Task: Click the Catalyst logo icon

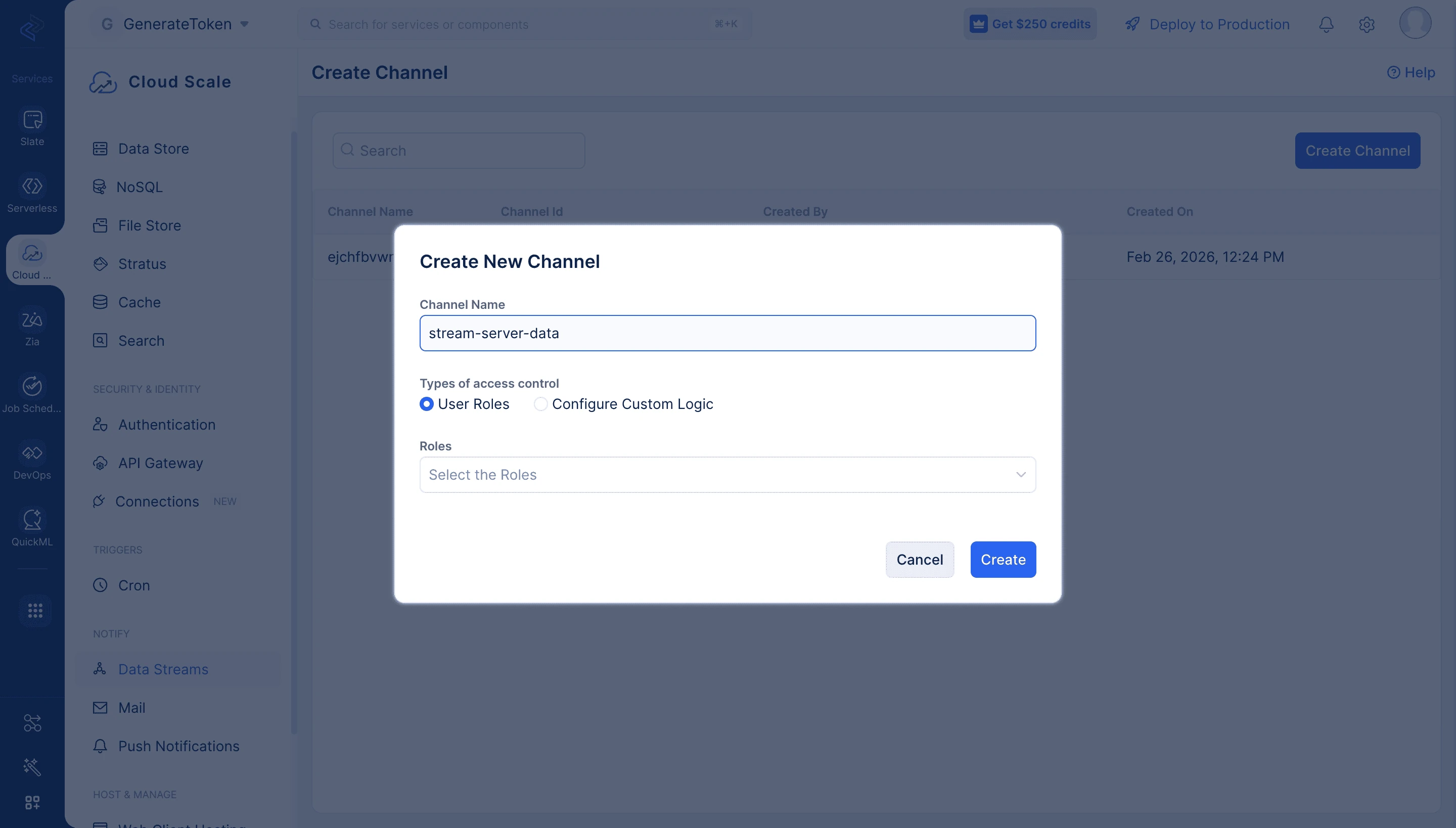Action: (32, 27)
